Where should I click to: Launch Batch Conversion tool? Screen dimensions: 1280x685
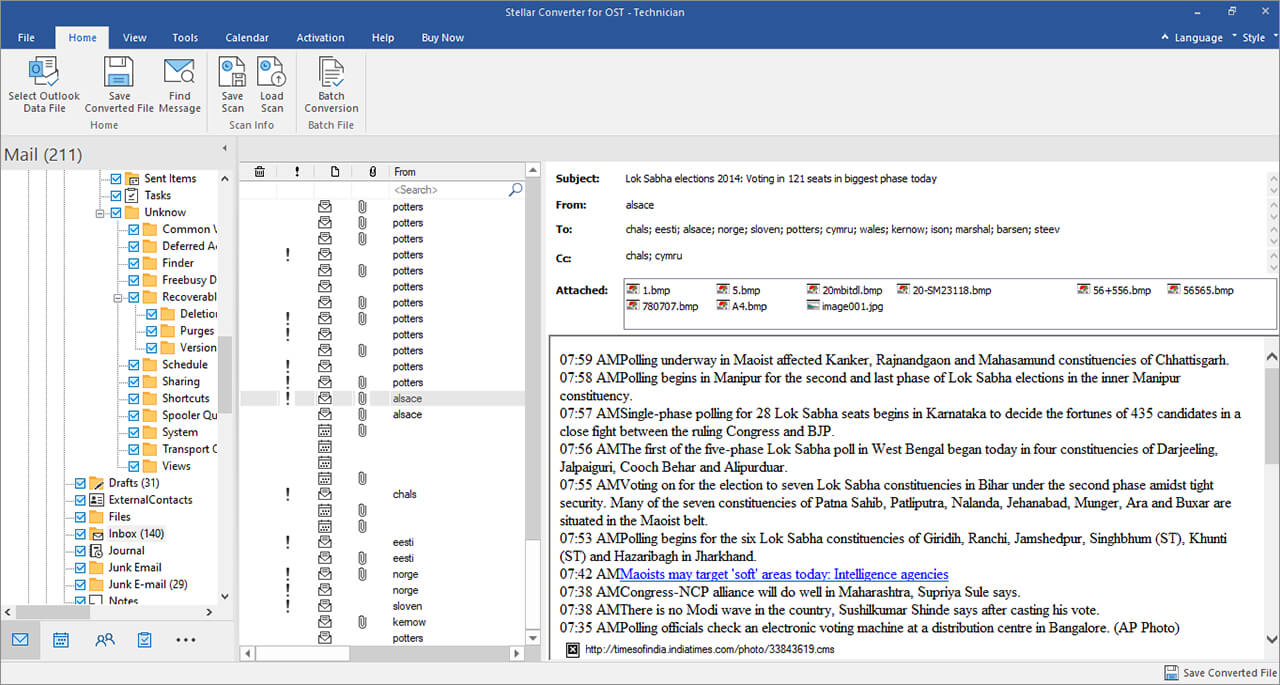click(331, 85)
